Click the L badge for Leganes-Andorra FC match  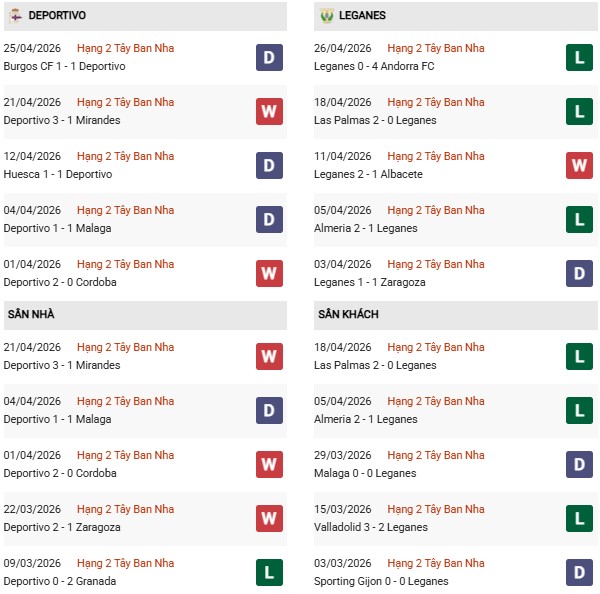[579, 58]
